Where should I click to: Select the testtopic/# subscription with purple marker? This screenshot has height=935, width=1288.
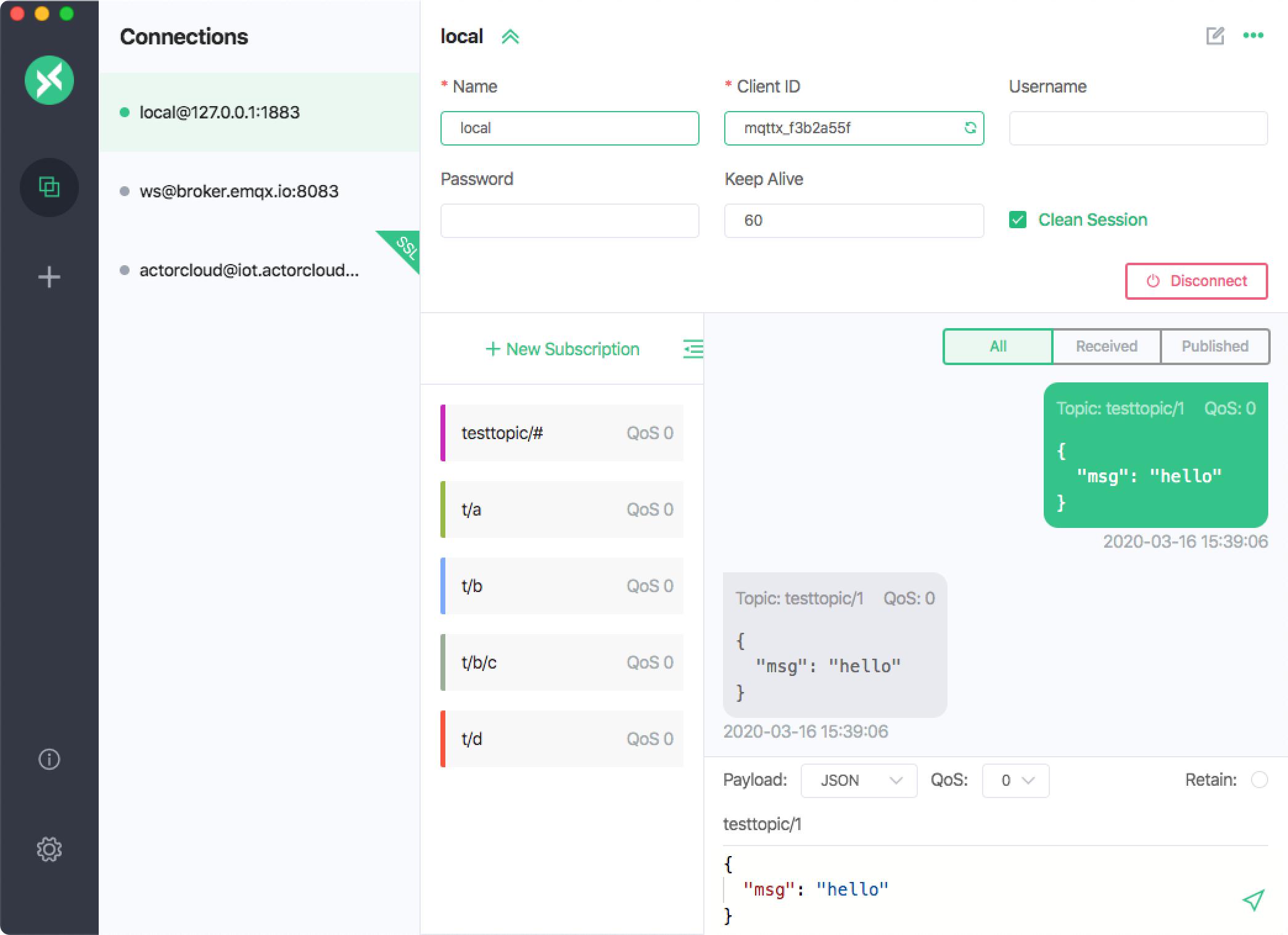coord(562,433)
